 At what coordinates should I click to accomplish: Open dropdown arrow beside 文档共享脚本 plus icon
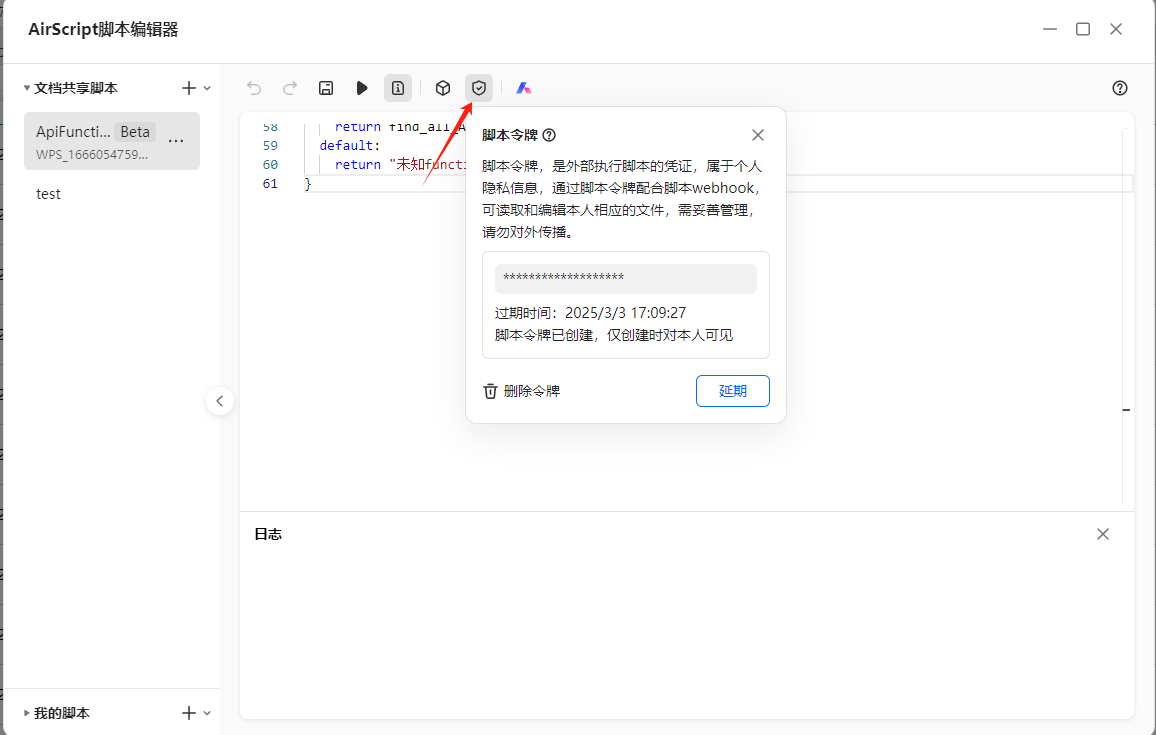tap(208, 88)
